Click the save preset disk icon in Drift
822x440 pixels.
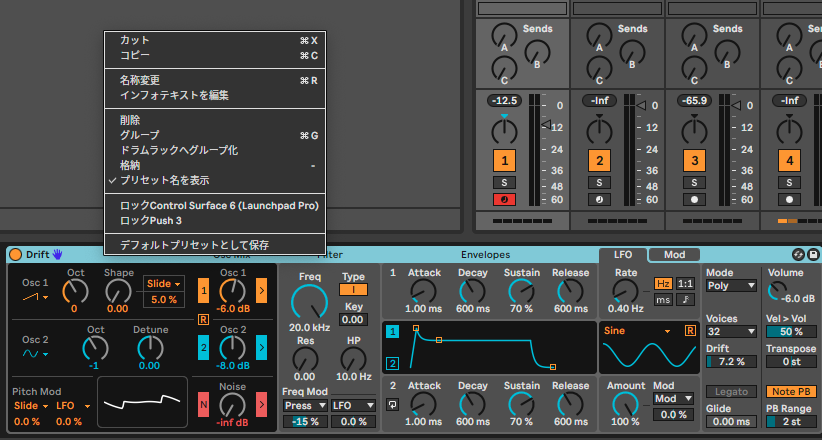(x=813, y=255)
